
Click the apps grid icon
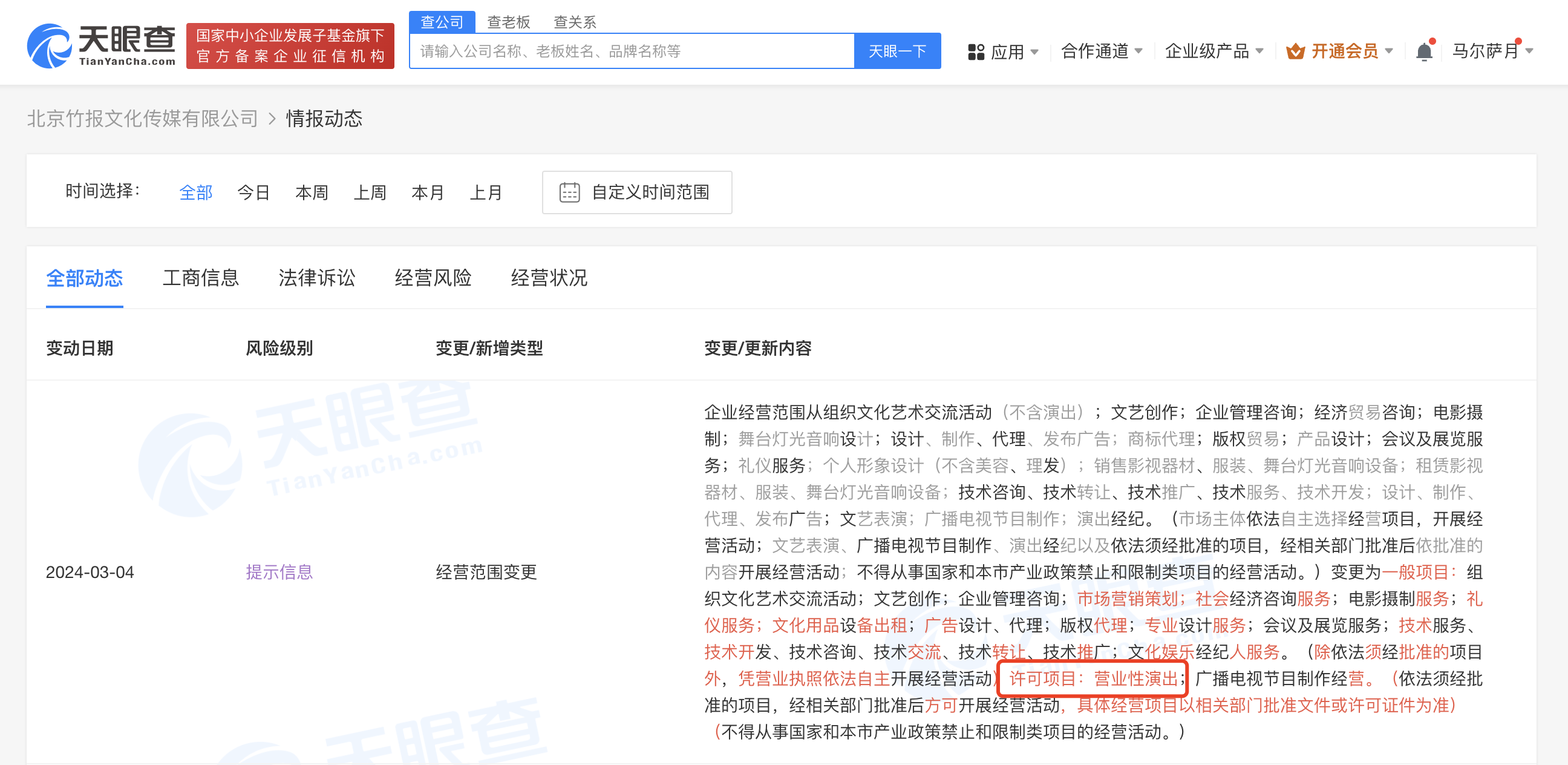click(x=976, y=52)
